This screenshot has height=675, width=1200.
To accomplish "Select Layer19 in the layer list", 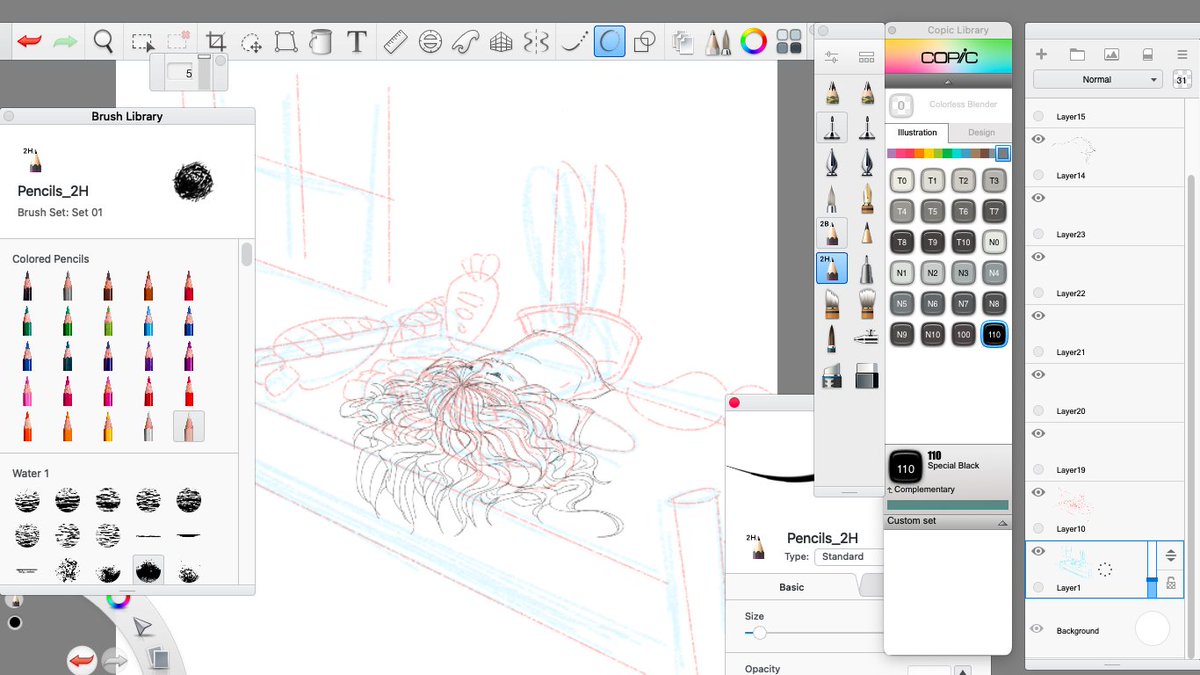I will coord(1106,452).
